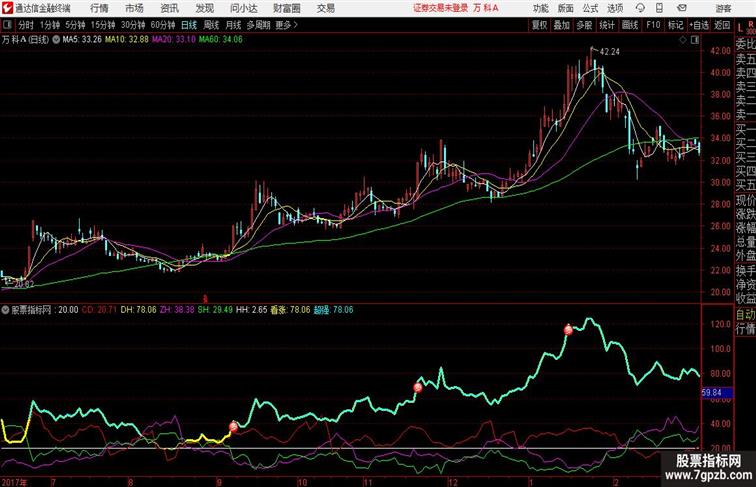Click the MA20: 33.10 value
The image size is (756, 487).
174,40
